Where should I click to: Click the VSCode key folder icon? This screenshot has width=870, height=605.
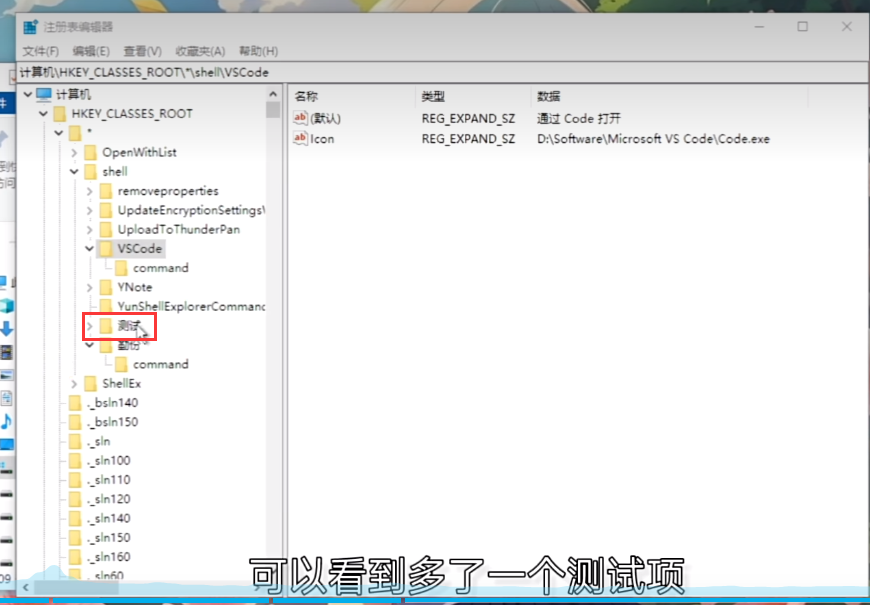(105, 249)
